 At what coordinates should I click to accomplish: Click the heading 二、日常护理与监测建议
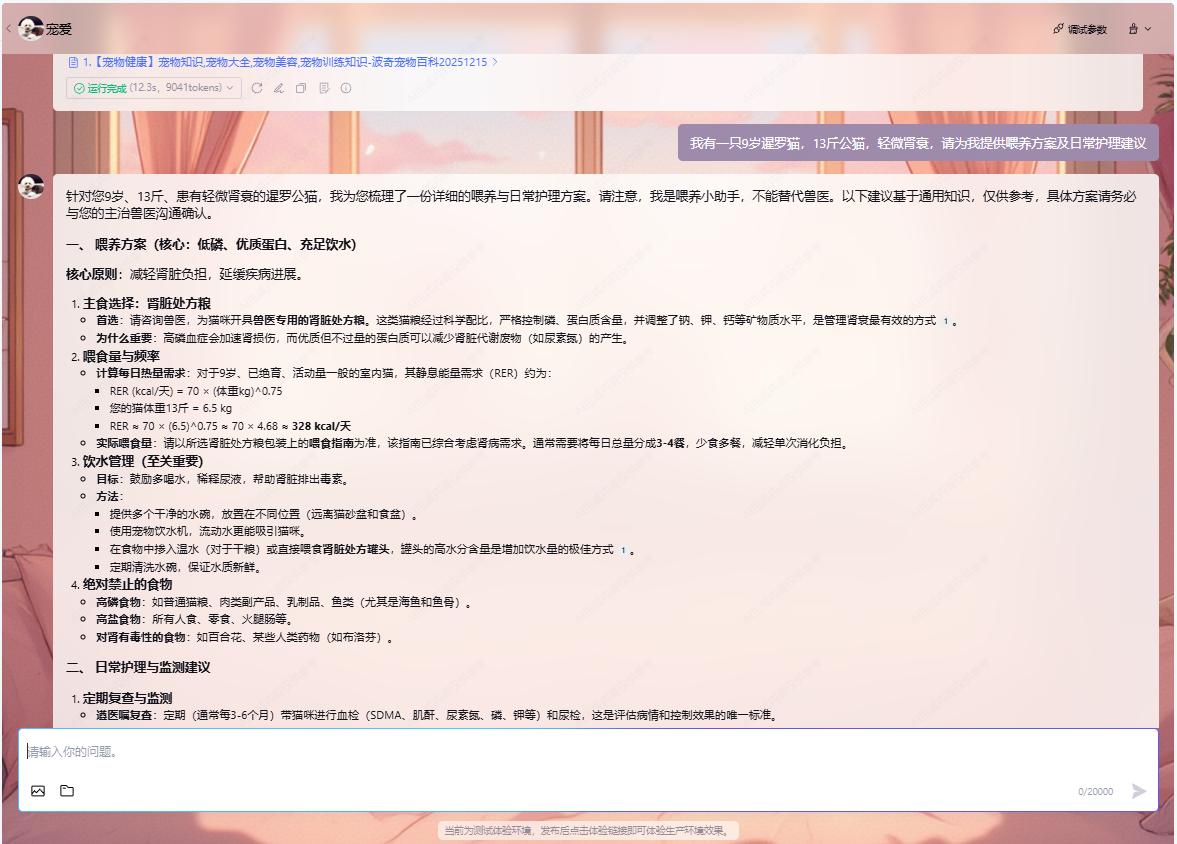pyautogui.click(x=138, y=667)
